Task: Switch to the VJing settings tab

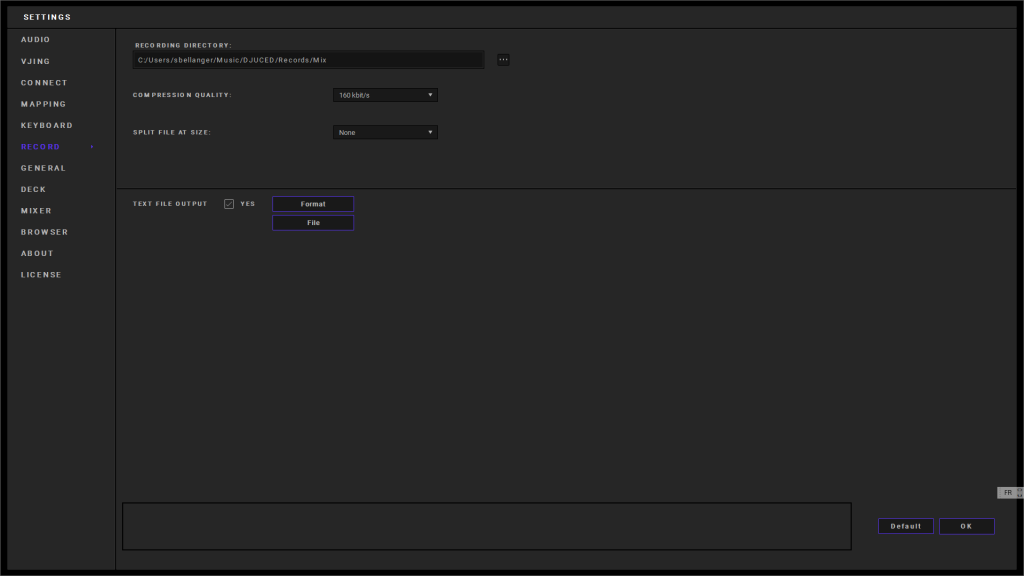Action: point(36,62)
